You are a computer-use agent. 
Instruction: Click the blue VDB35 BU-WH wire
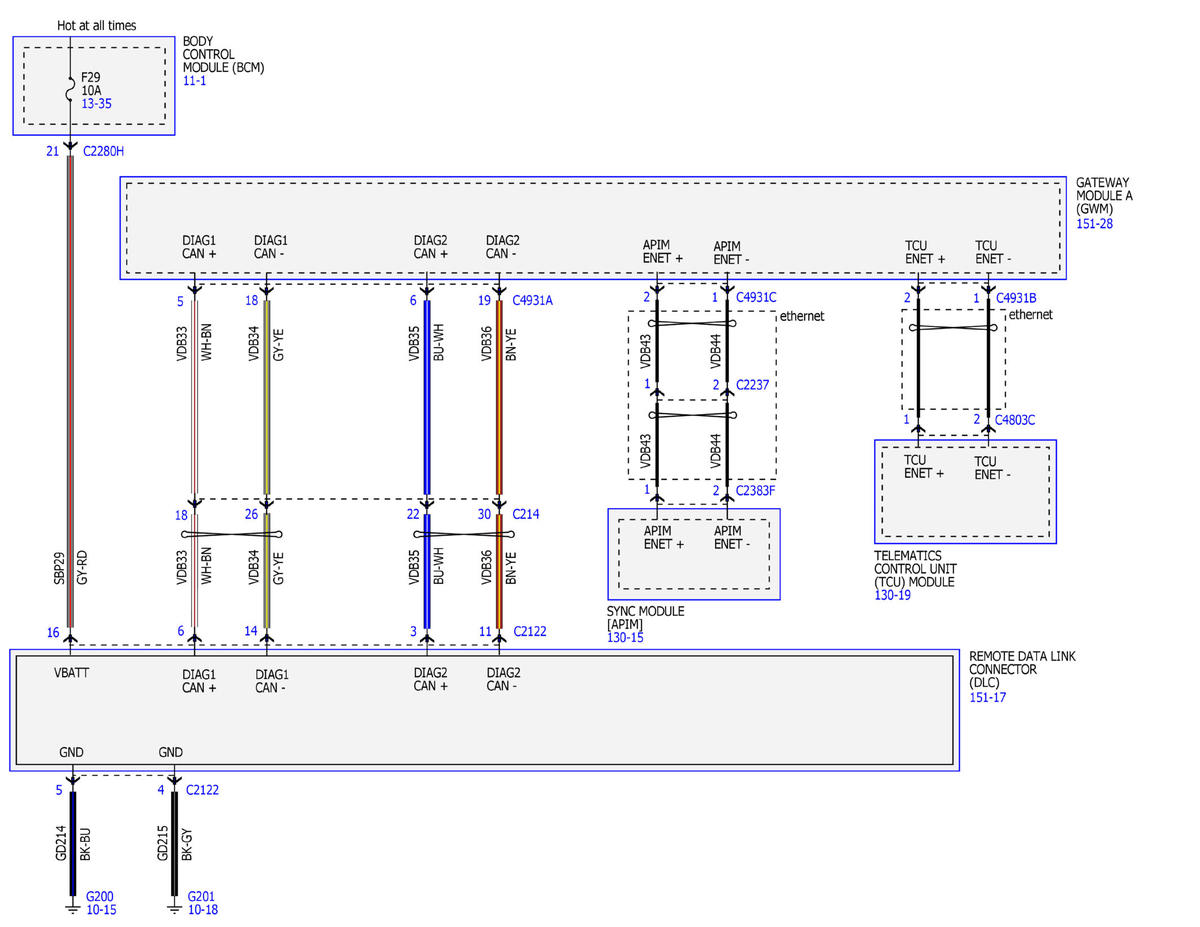[427, 400]
